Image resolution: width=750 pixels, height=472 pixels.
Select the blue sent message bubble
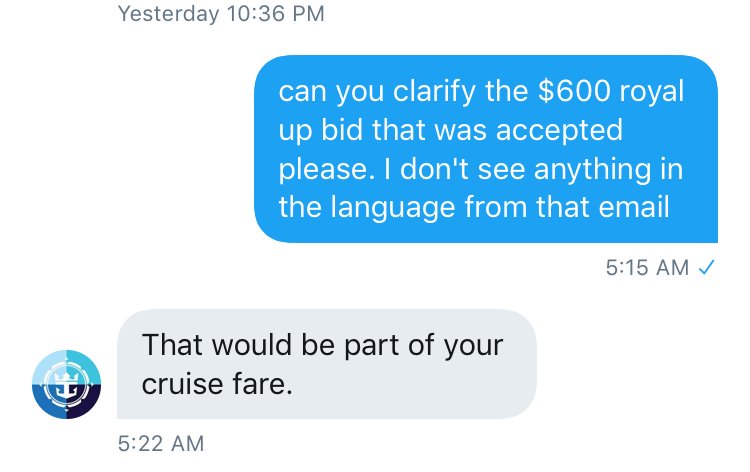pos(485,149)
